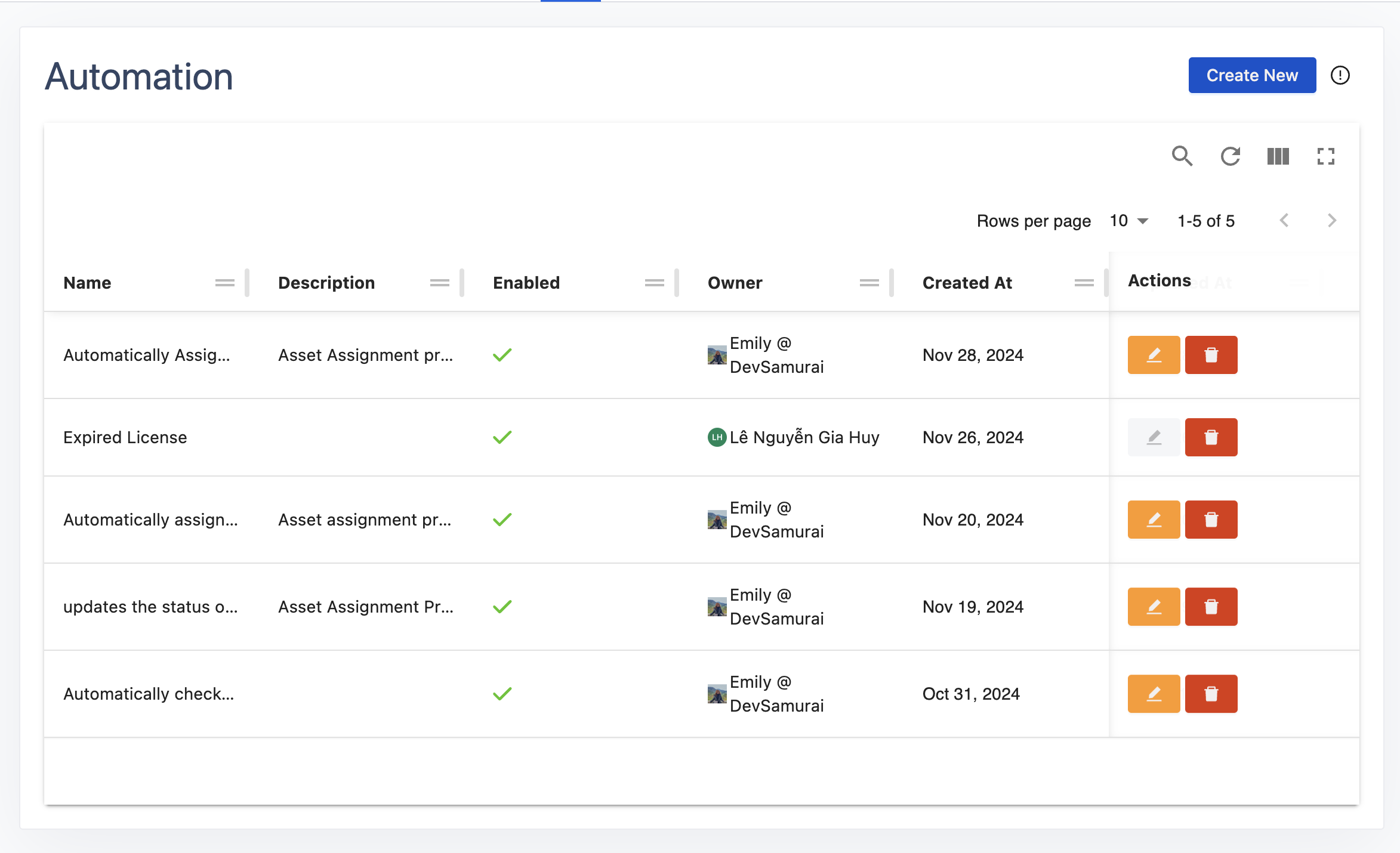Open the Rows per page dropdown
Viewport: 1400px width, 853px height.
1128,221
